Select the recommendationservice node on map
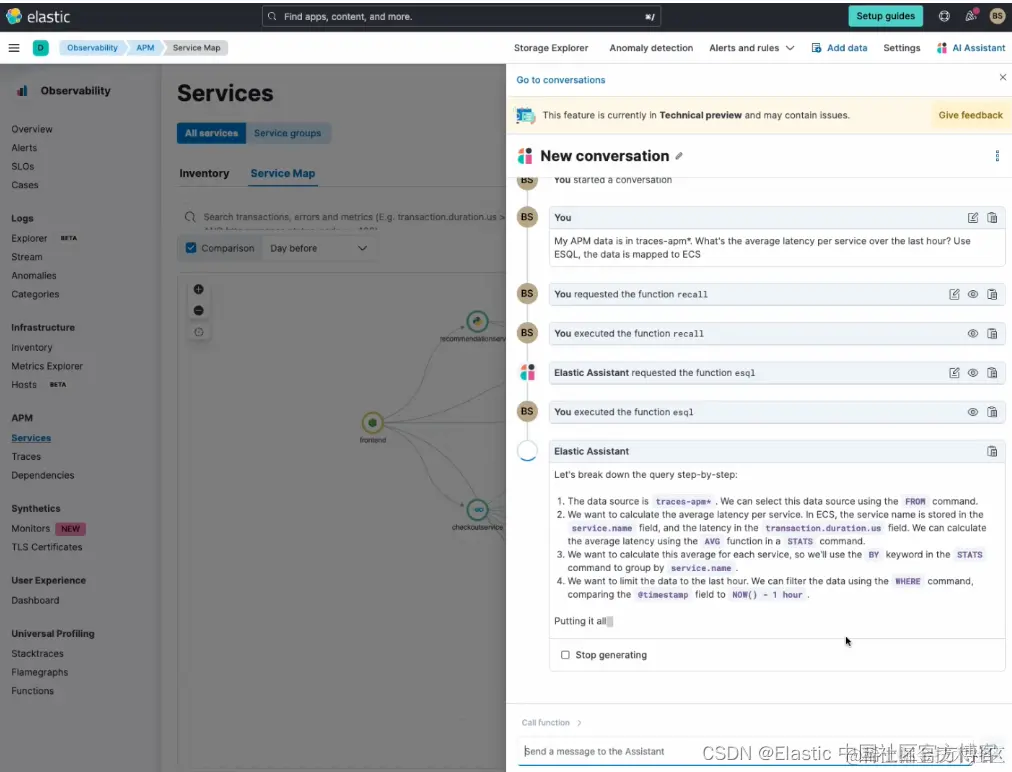The image size is (1012, 772). coord(477,321)
